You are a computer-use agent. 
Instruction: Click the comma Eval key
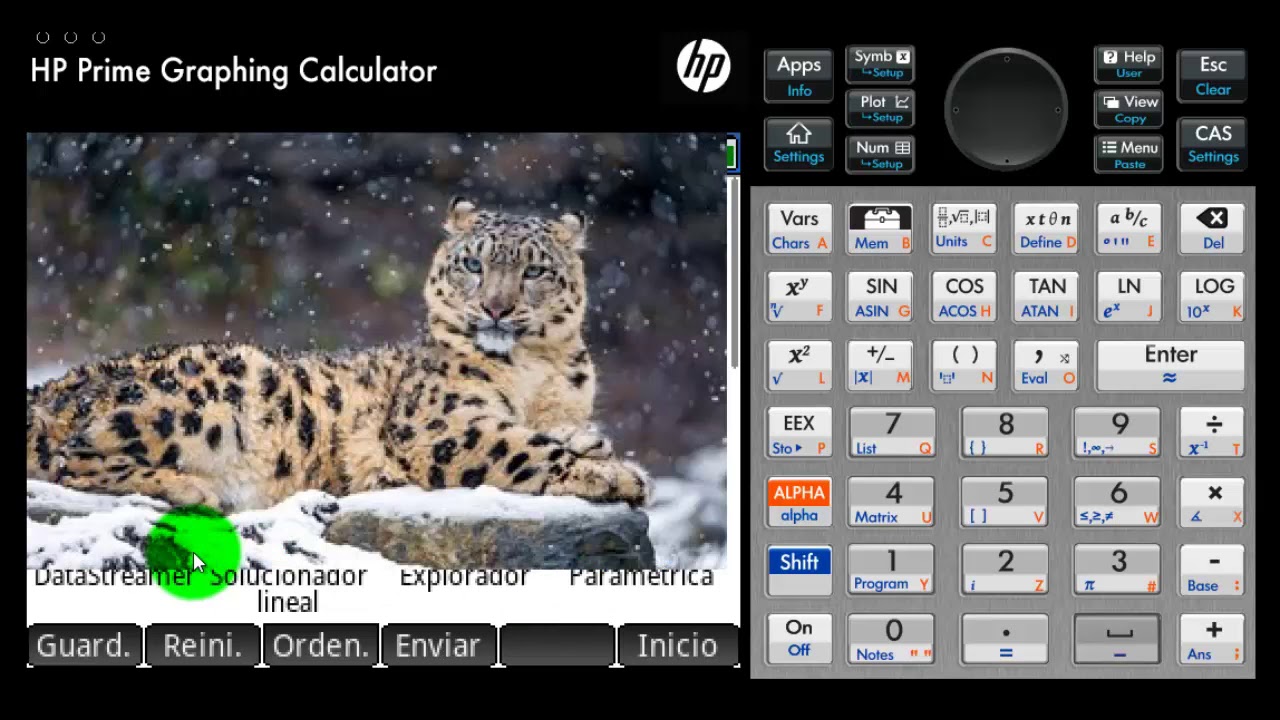click(x=1047, y=365)
